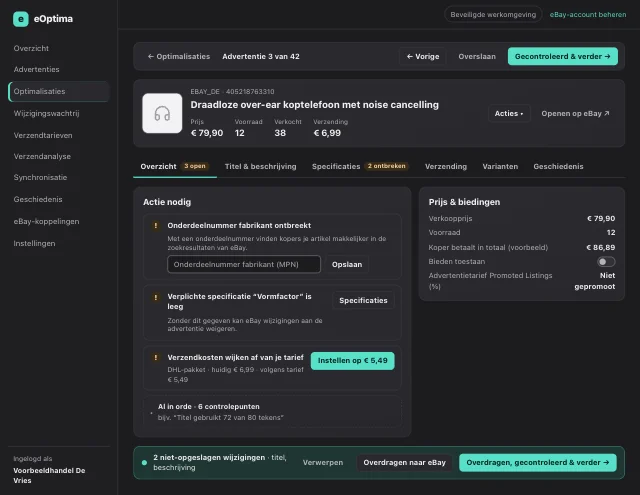
Task: Click the listing ID 405218763310
Action: click(250, 91)
